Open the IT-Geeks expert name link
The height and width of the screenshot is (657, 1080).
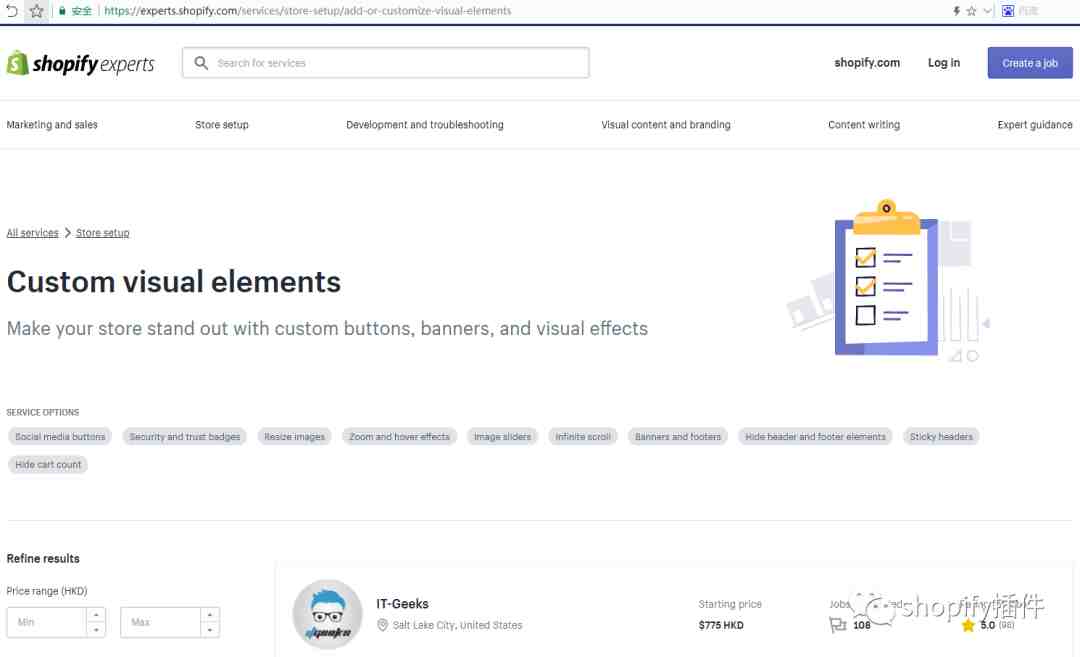point(402,603)
